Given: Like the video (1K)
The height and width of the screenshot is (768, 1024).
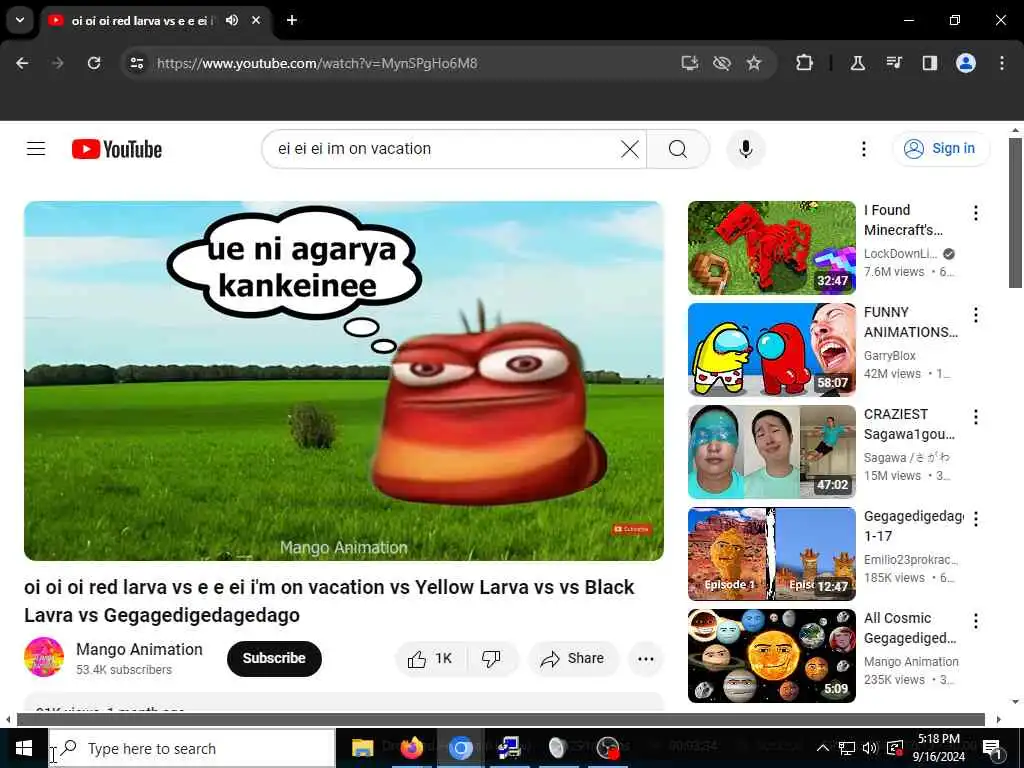Looking at the screenshot, I should pos(430,658).
